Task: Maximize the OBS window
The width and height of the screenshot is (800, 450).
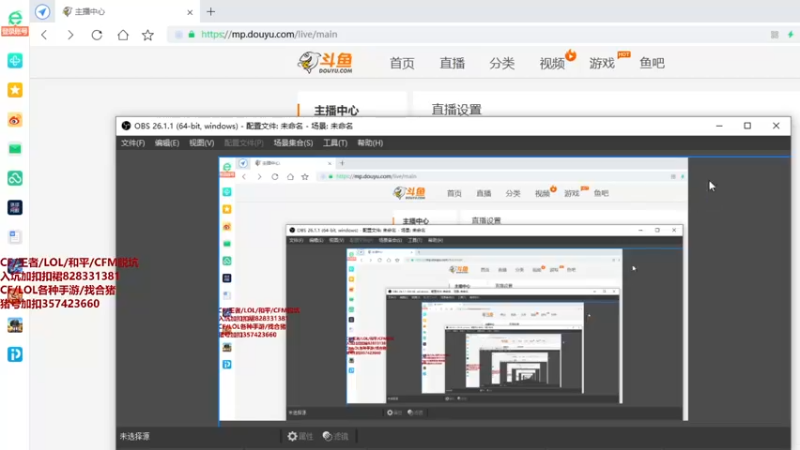Action: tap(747, 126)
